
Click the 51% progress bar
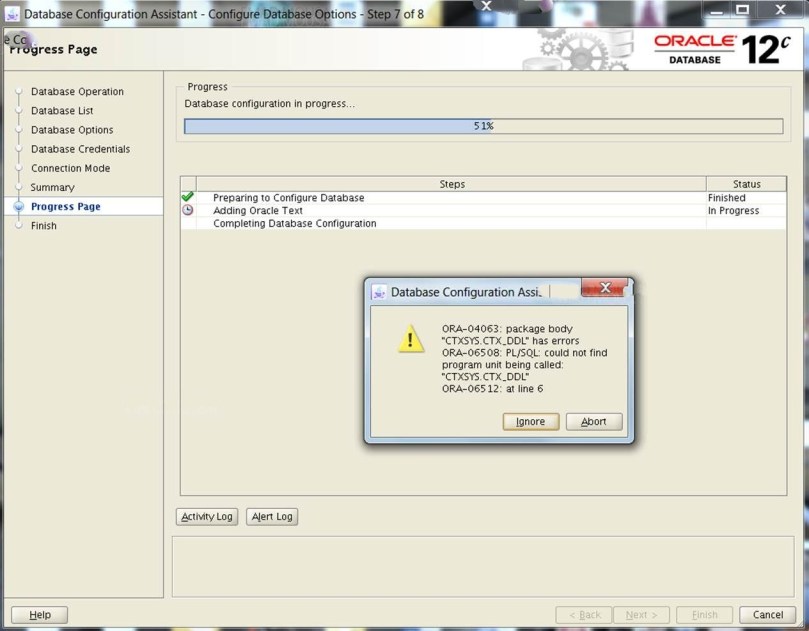[x=483, y=127]
